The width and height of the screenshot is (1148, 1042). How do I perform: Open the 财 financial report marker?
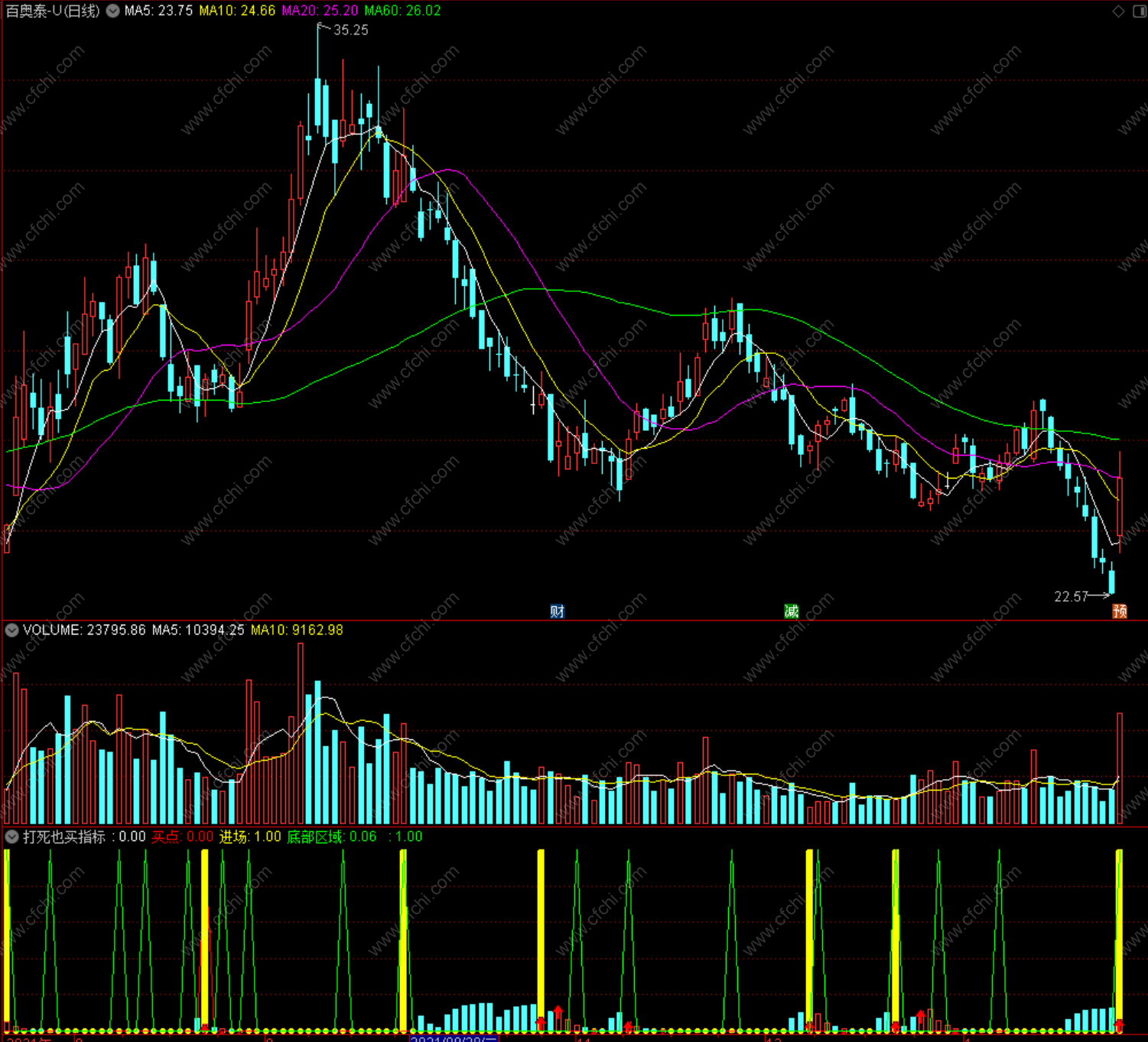point(557,611)
